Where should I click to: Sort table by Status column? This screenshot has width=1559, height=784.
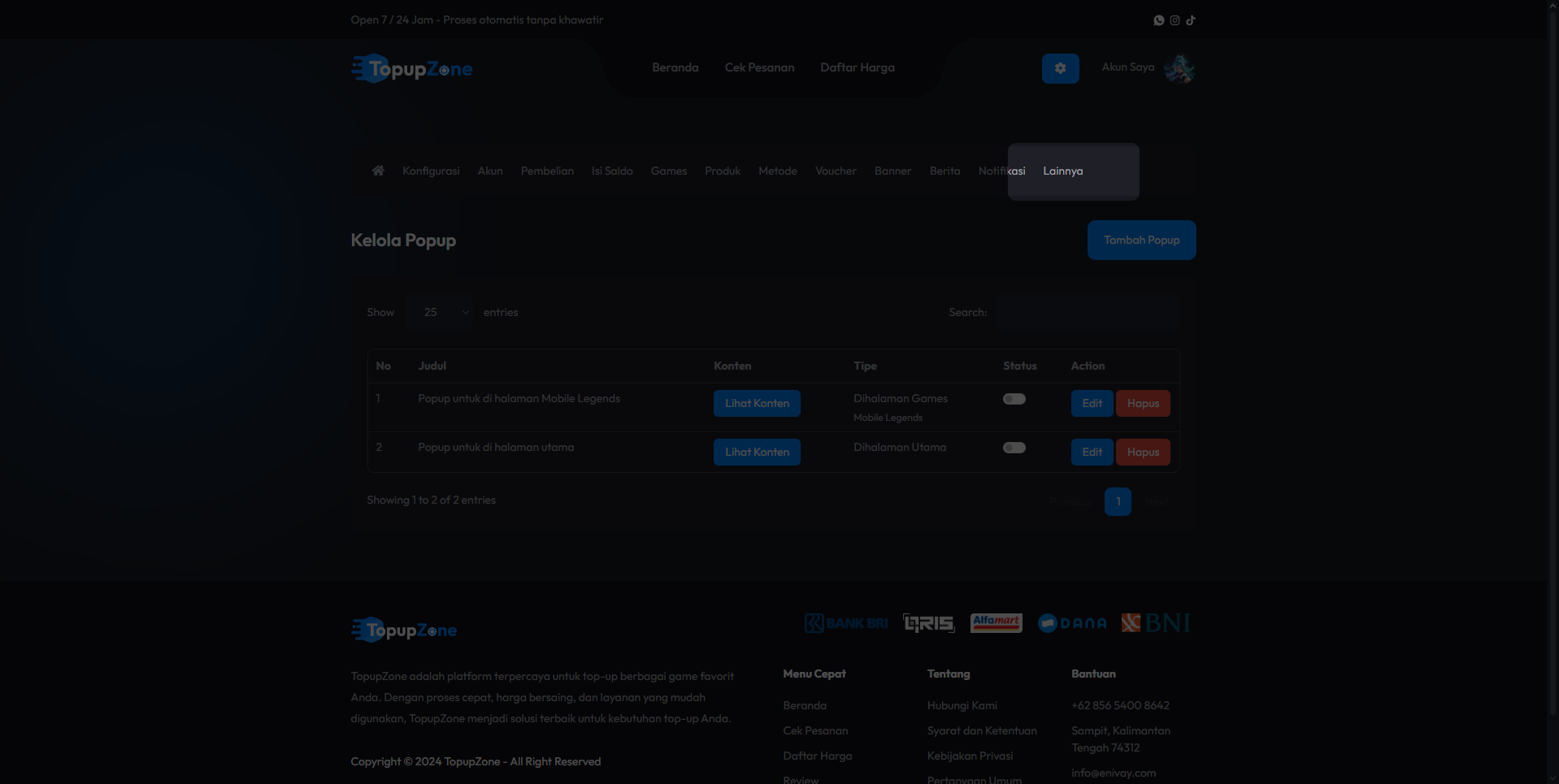[1019, 366]
